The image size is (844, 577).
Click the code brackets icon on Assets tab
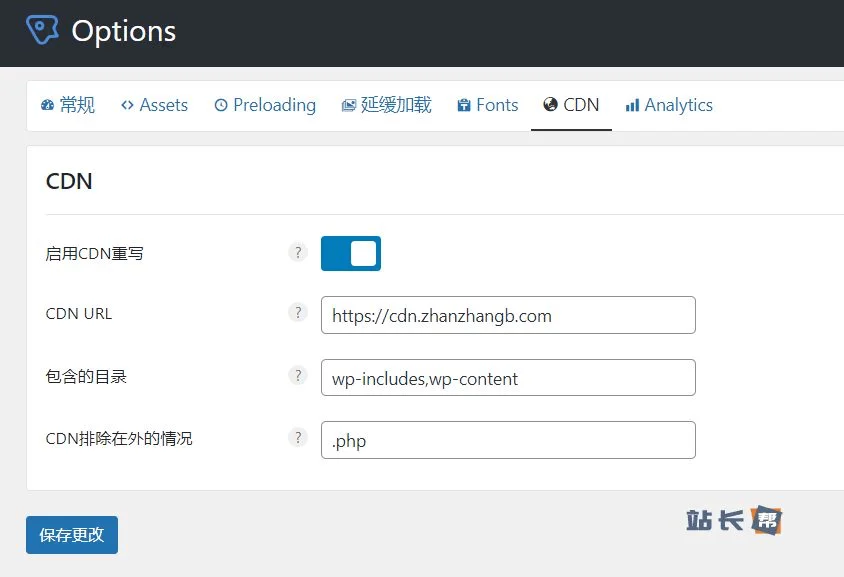pos(127,105)
